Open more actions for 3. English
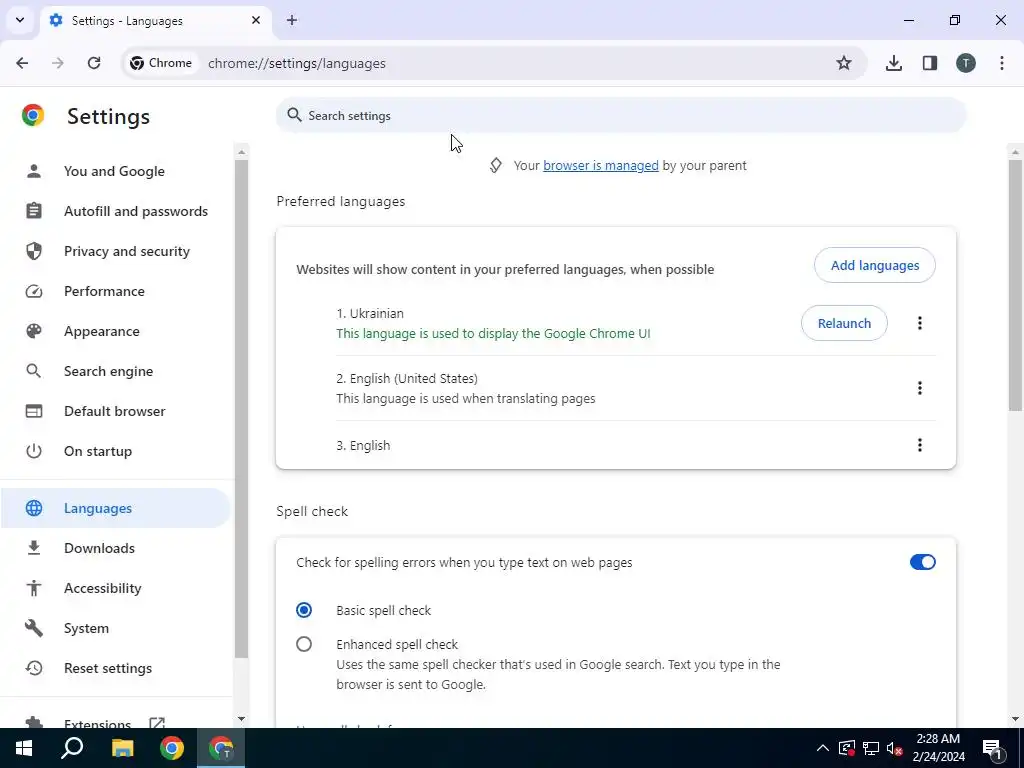Image resolution: width=1024 pixels, height=768 pixels. 920,445
